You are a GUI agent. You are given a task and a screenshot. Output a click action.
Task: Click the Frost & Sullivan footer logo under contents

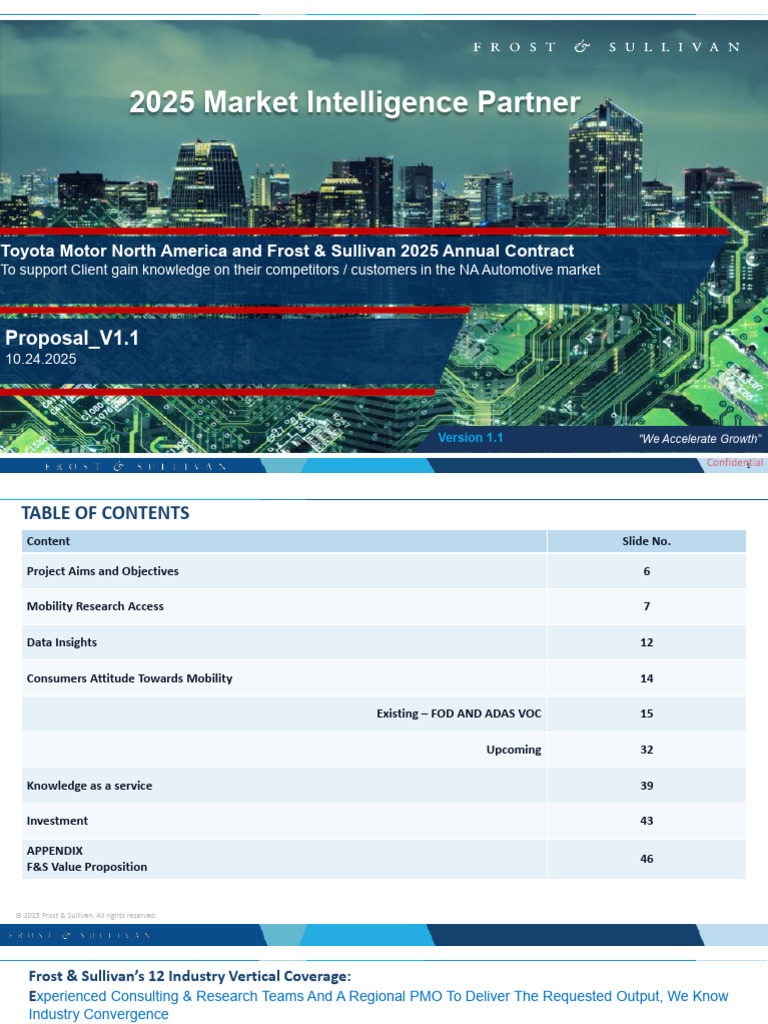pos(79,935)
